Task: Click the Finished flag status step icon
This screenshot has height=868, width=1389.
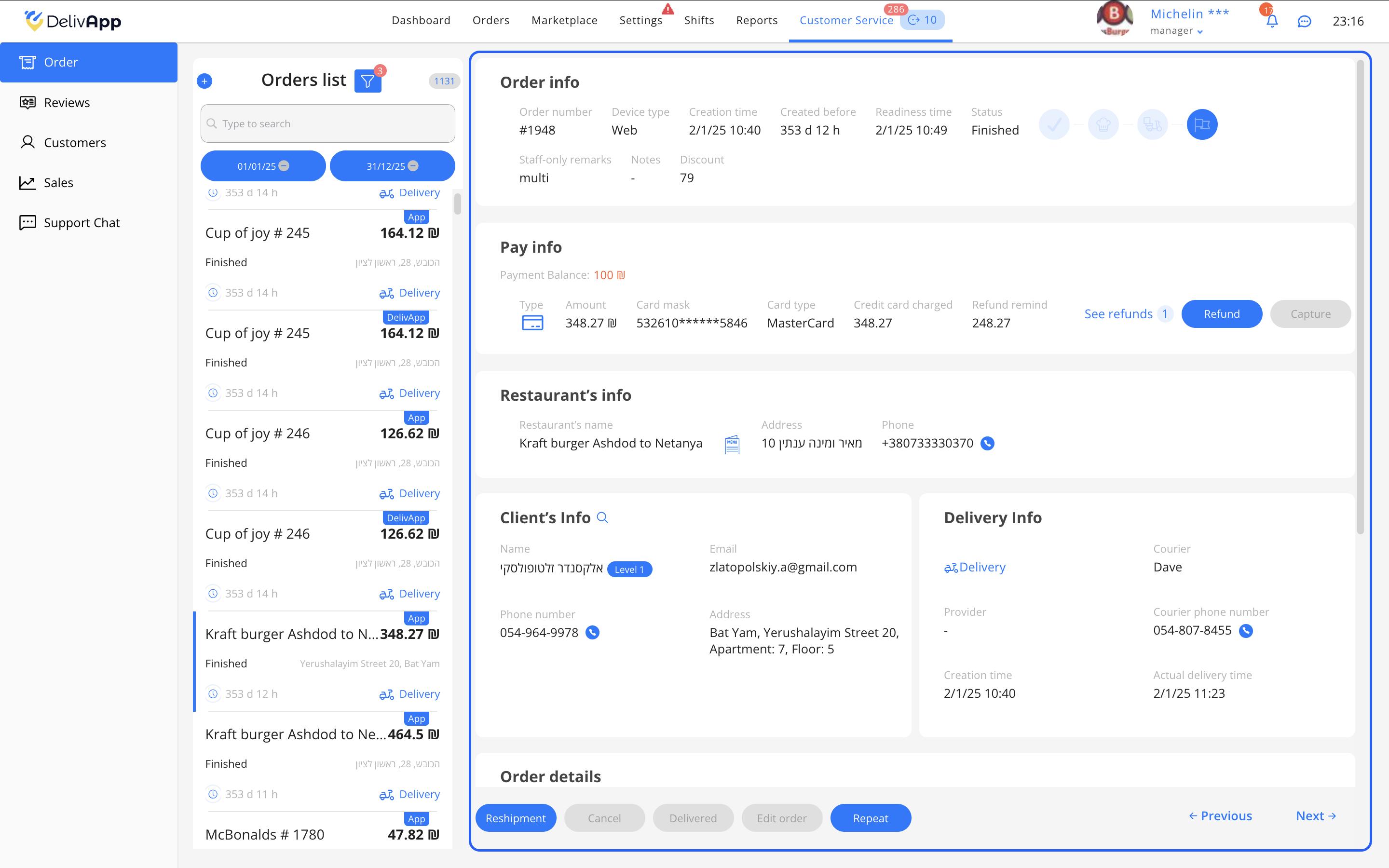Action: 1202,124
